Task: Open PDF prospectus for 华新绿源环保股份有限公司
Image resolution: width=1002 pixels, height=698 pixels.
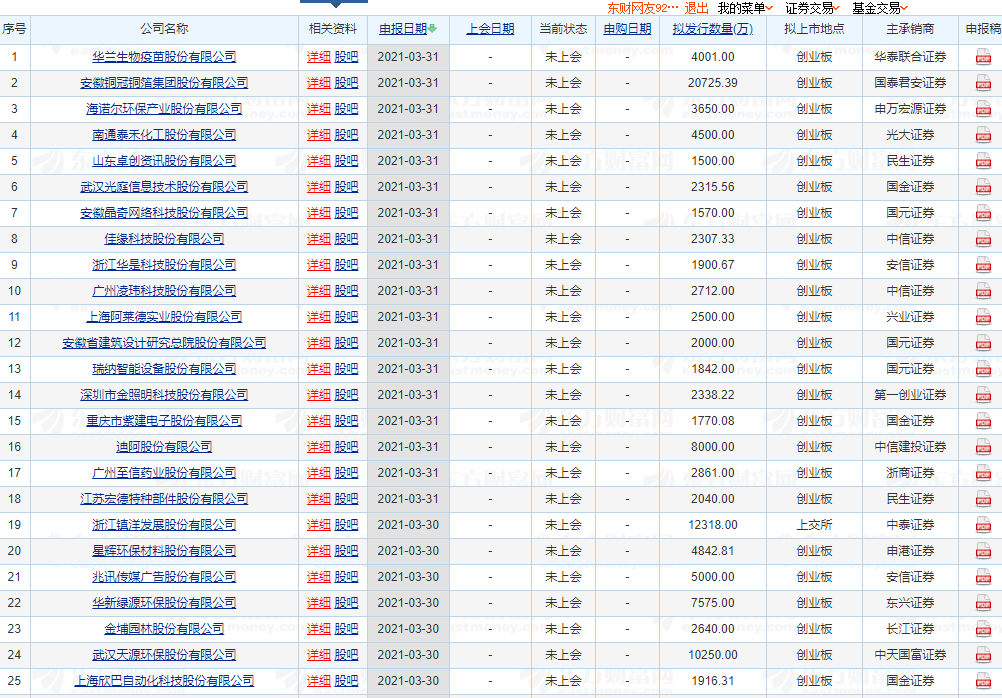Action: pyautogui.click(x=983, y=603)
